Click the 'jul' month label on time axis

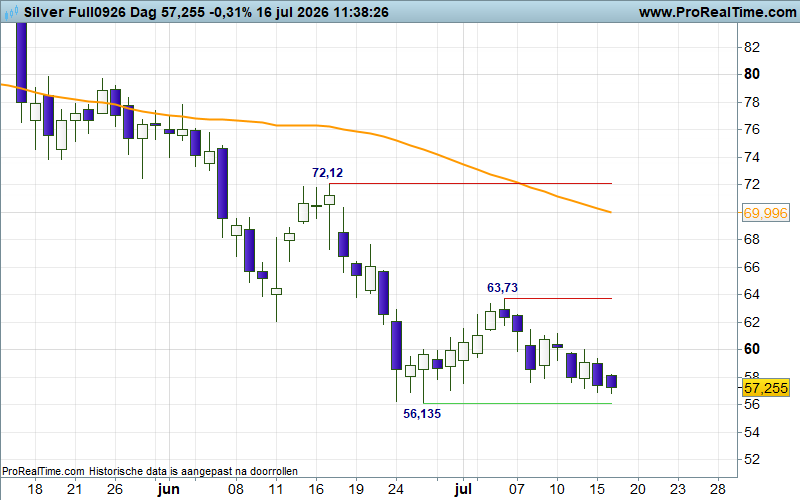463,489
